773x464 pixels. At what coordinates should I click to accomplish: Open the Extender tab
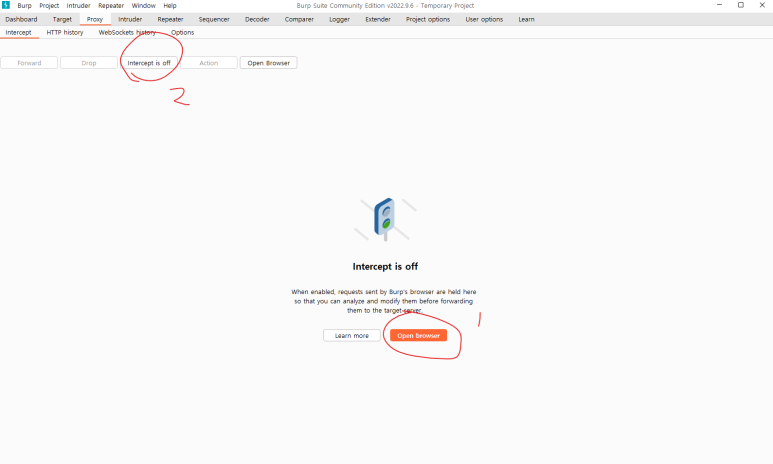[378, 19]
